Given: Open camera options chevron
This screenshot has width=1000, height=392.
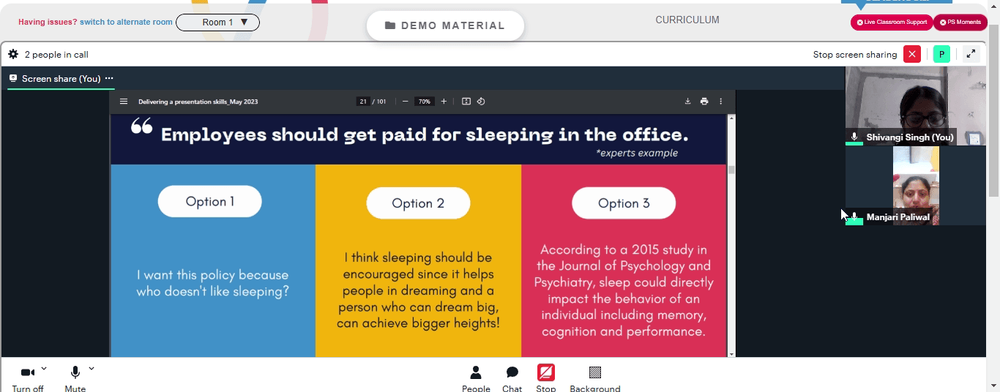Looking at the screenshot, I should pyautogui.click(x=44, y=368).
